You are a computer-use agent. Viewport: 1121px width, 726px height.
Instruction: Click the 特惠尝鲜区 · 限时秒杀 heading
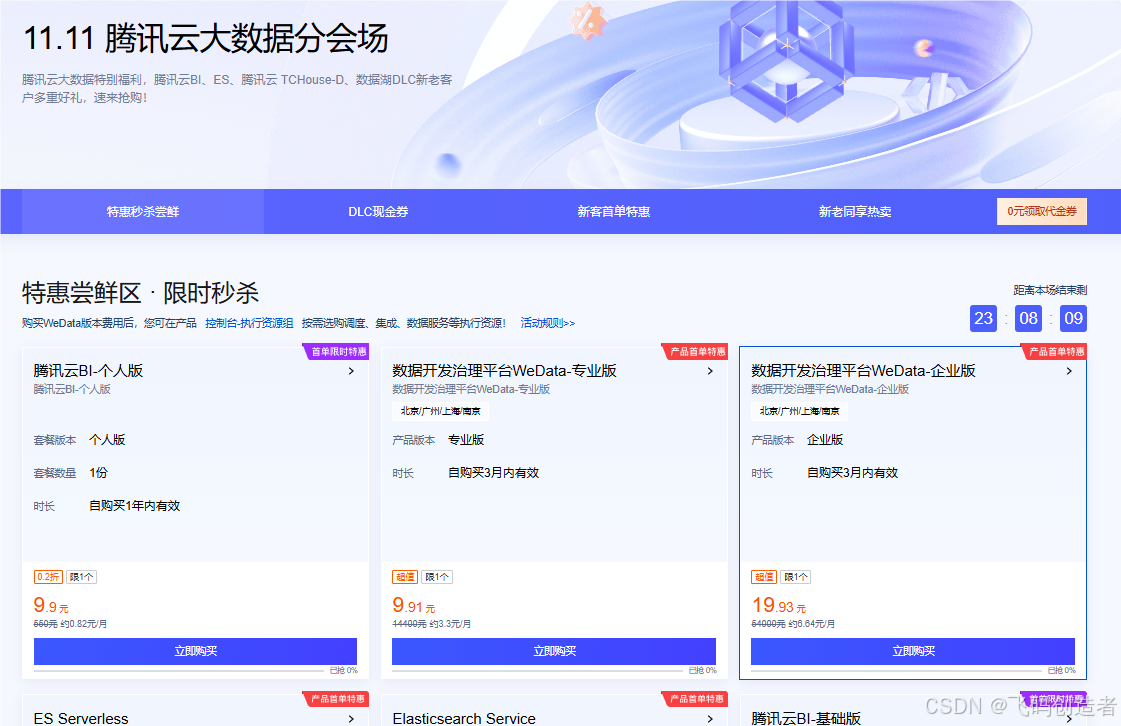(140, 293)
